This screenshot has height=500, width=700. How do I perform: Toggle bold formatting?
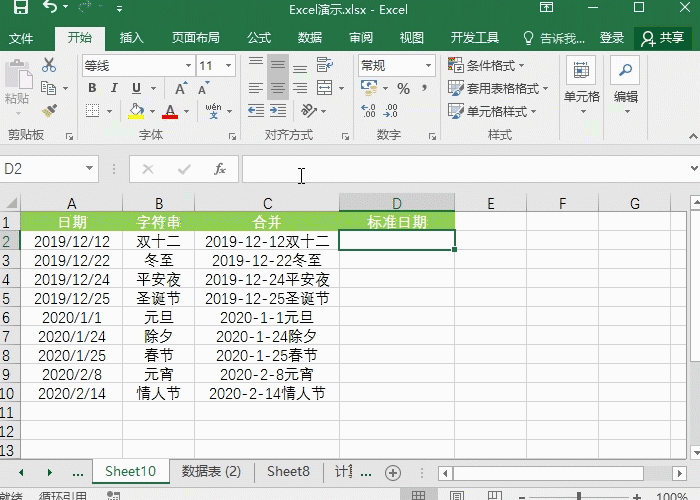click(91, 88)
